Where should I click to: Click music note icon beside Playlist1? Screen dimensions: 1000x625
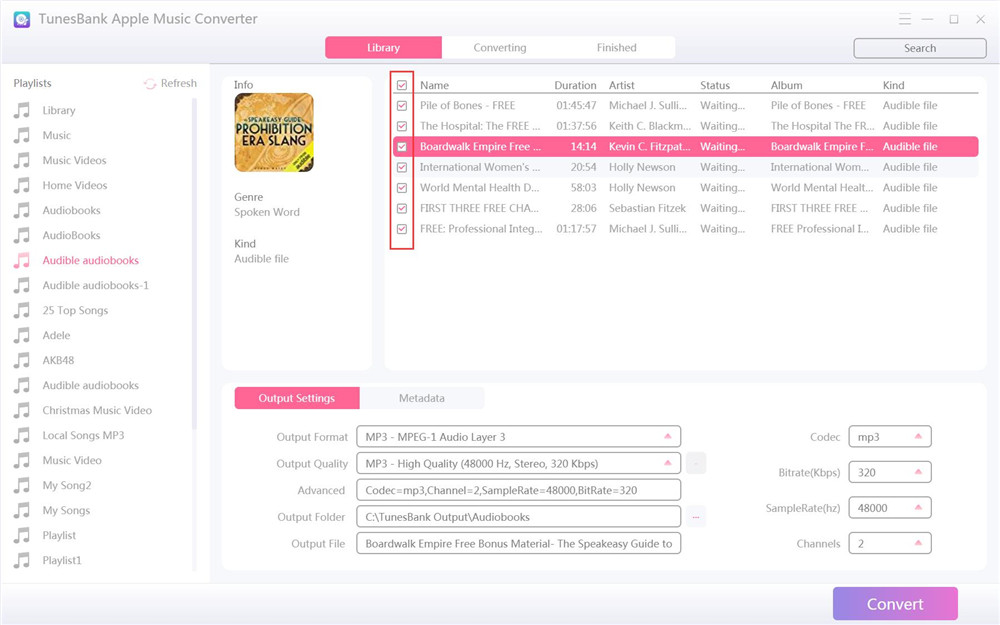22,561
